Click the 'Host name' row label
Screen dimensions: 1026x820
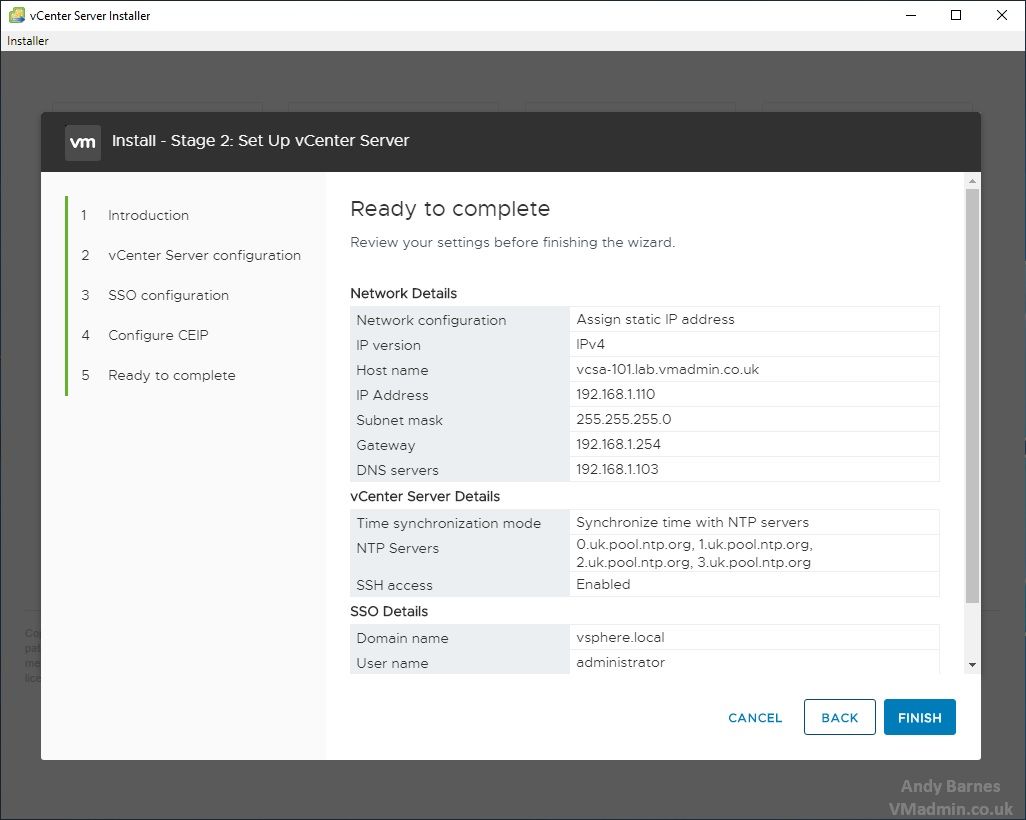click(x=393, y=370)
